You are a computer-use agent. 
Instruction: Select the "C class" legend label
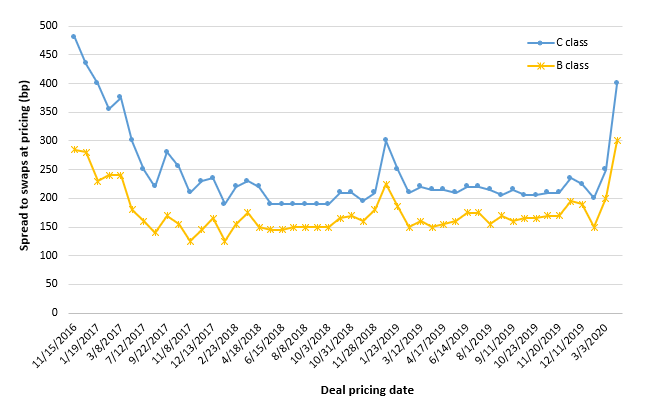point(572,42)
